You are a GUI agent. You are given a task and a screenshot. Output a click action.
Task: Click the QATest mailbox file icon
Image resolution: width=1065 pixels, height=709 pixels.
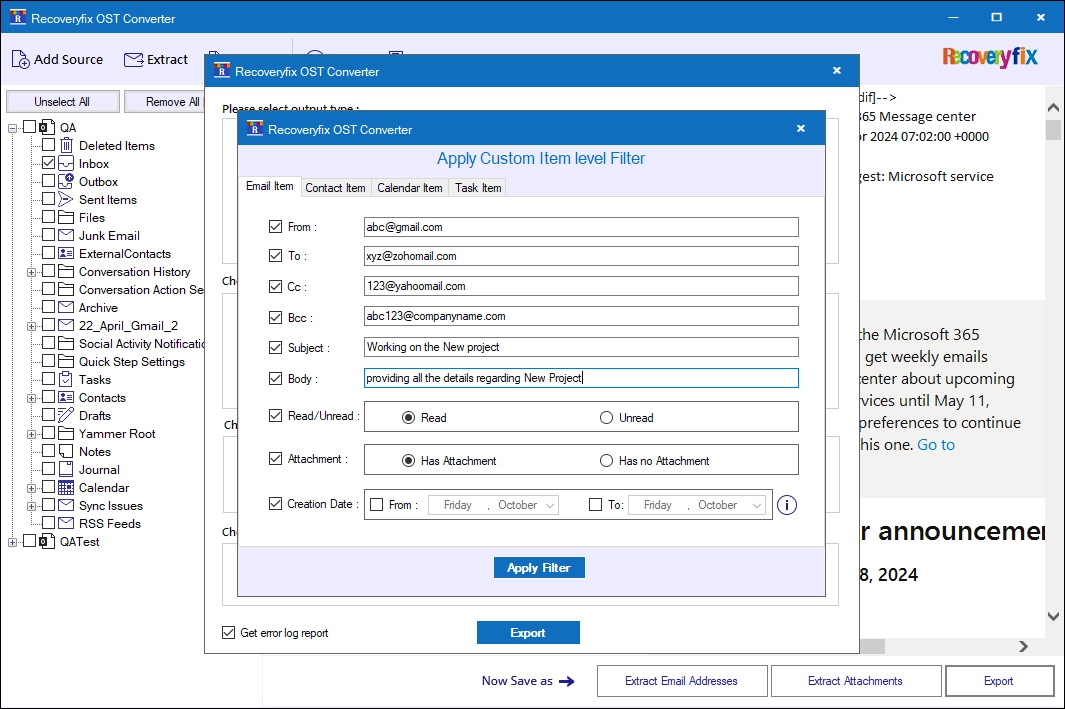coord(47,541)
